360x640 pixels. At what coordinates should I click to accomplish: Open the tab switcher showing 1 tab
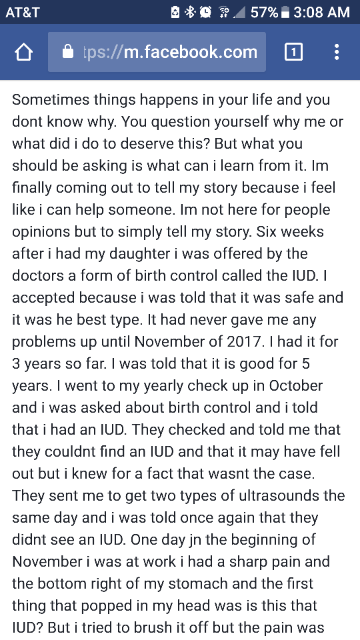click(x=293, y=52)
